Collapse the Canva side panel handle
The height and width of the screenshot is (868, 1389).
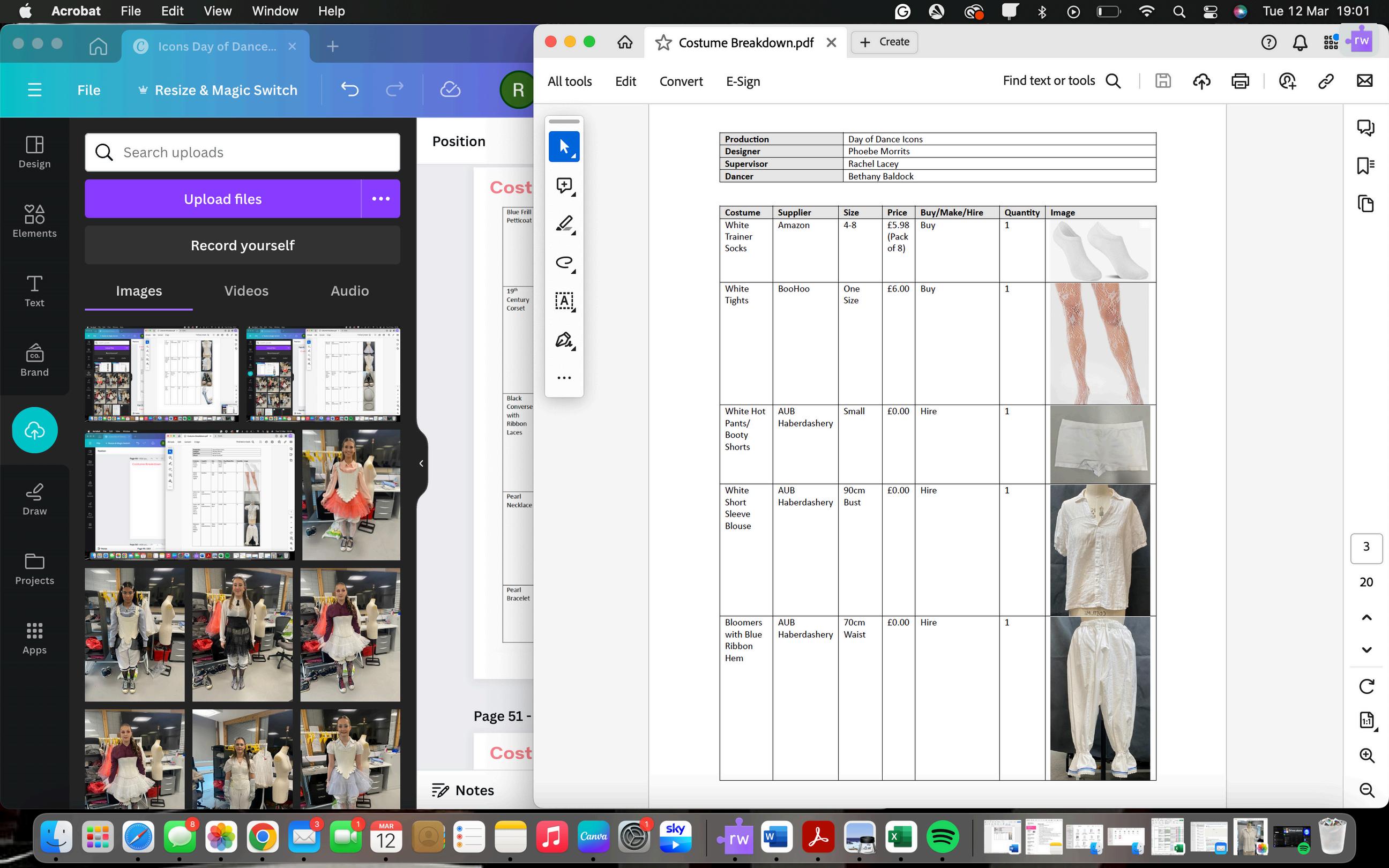pos(421,463)
